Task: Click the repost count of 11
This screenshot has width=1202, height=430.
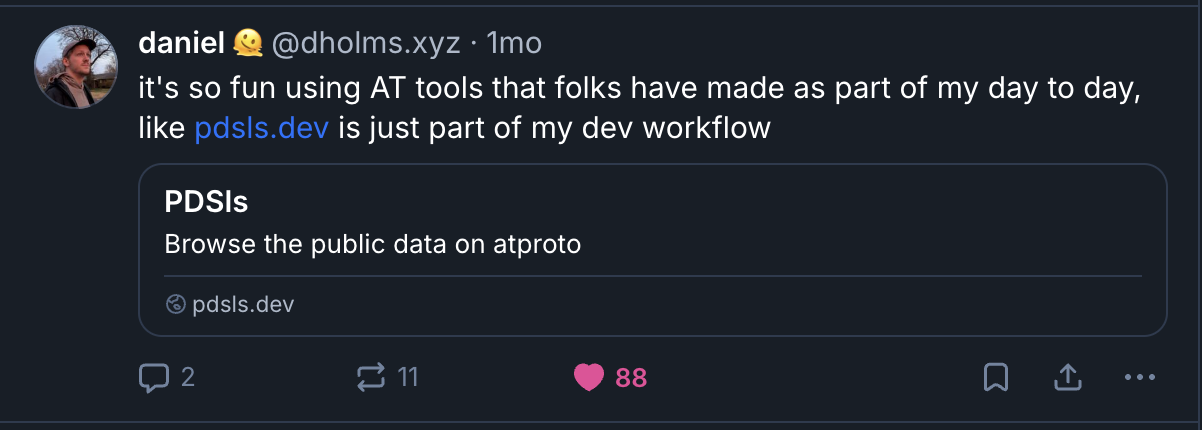Action: pos(408,377)
